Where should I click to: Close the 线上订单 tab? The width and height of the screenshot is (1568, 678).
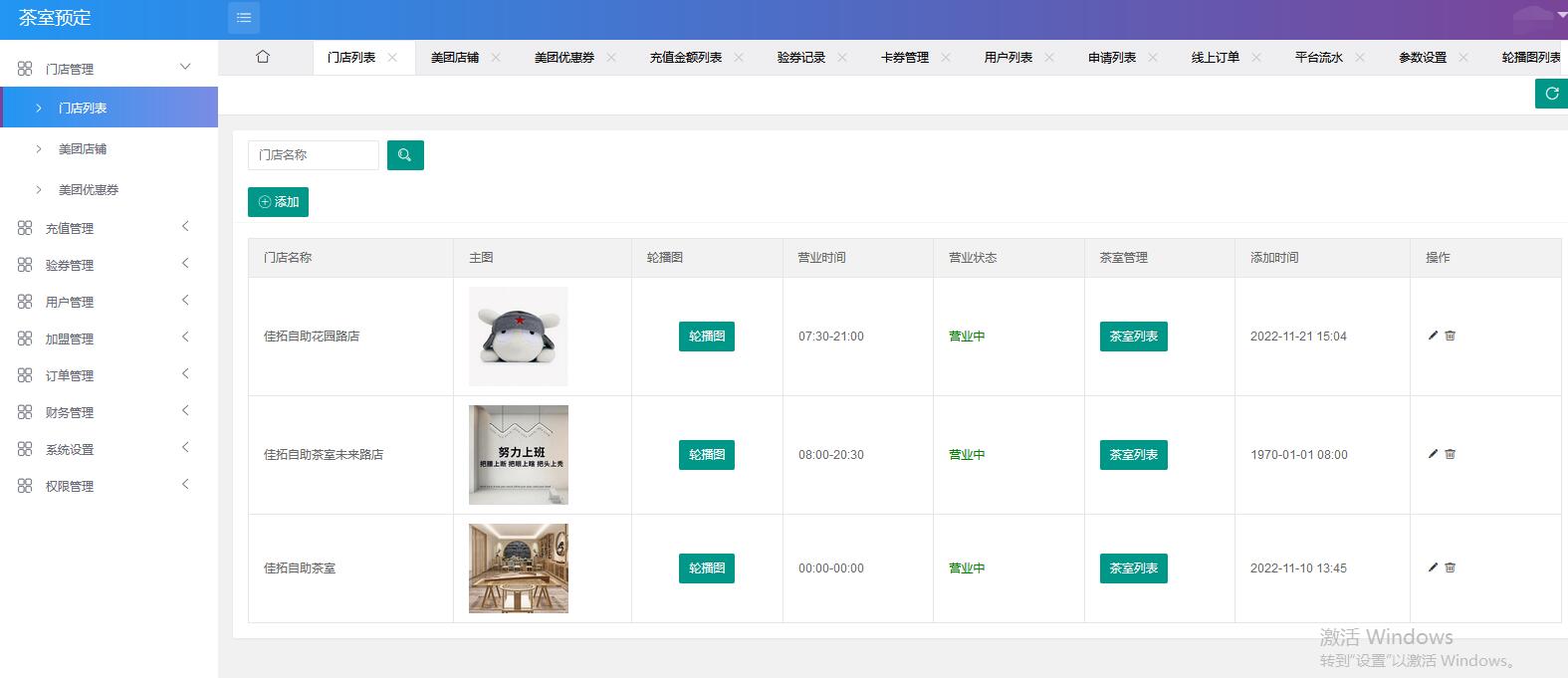point(1256,58)
